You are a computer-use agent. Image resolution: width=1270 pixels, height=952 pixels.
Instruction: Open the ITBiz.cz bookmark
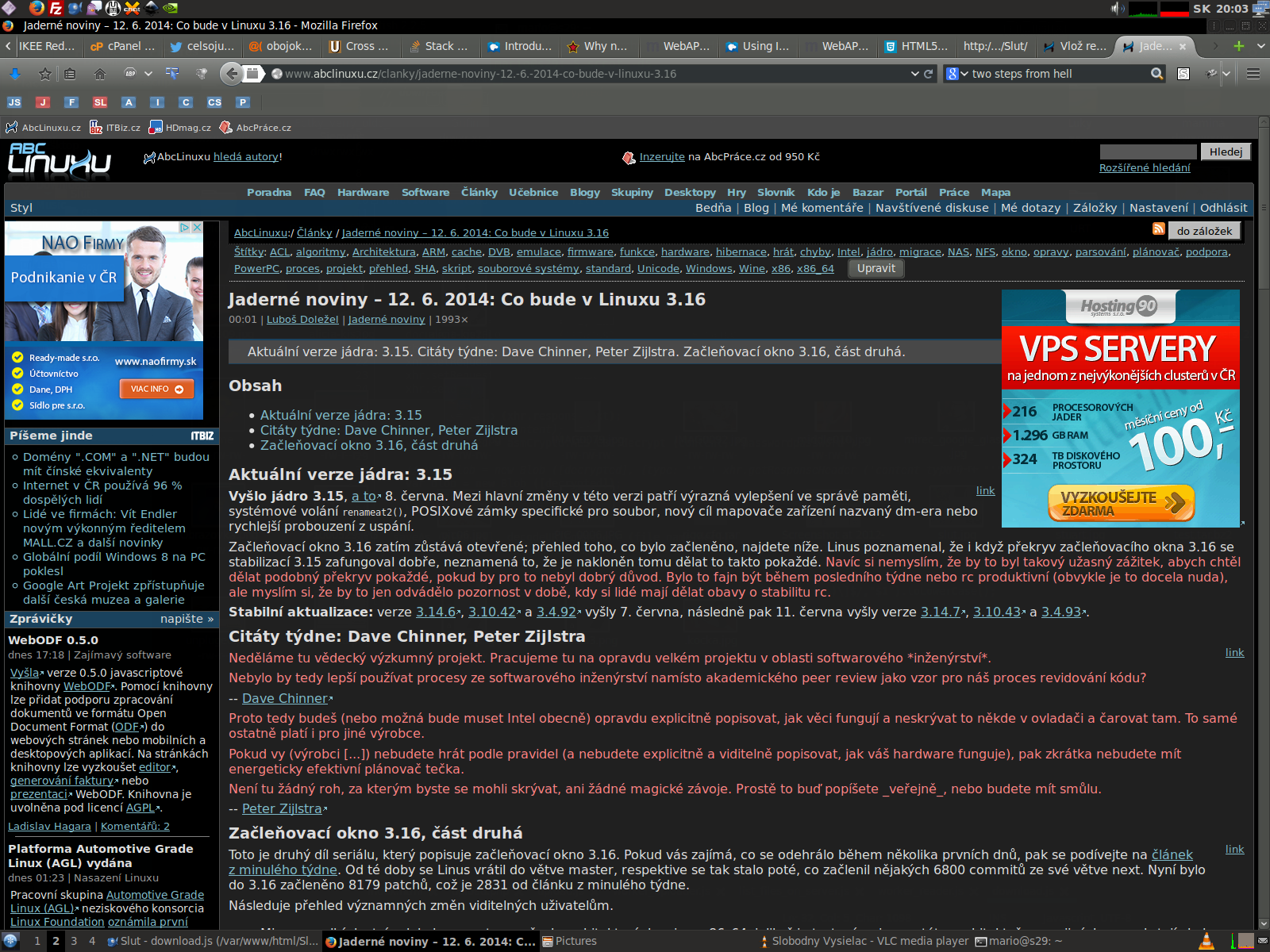pos(115,128)
